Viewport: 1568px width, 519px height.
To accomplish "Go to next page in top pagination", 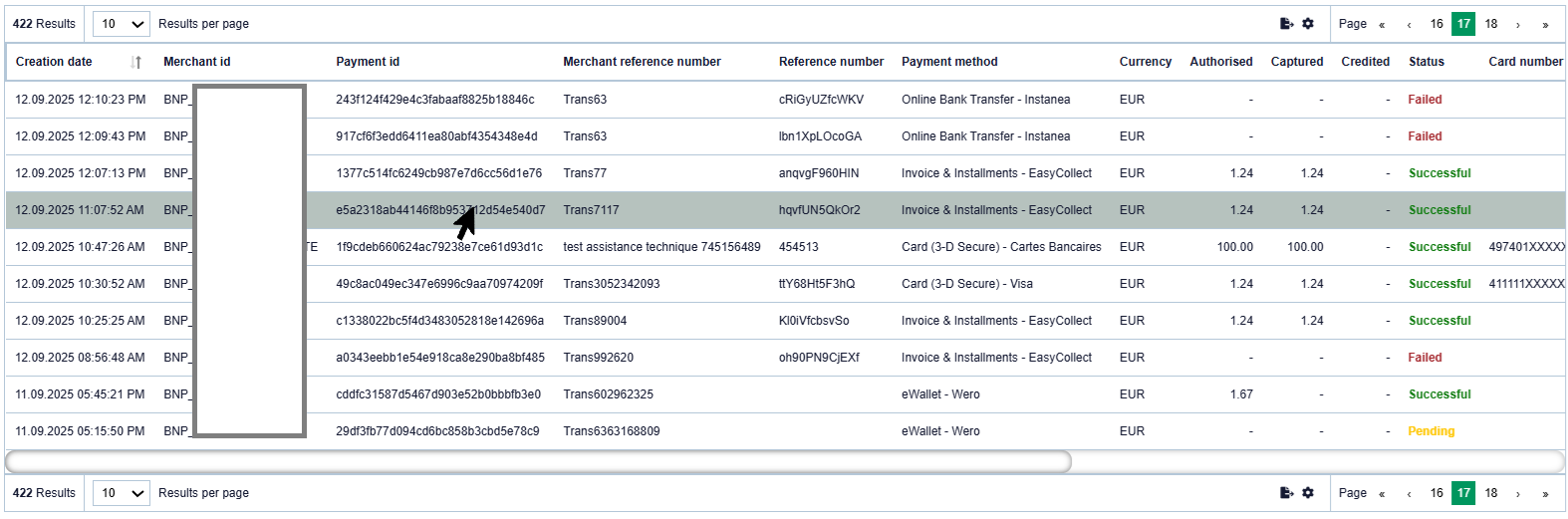I will (x=1518, y=25).
